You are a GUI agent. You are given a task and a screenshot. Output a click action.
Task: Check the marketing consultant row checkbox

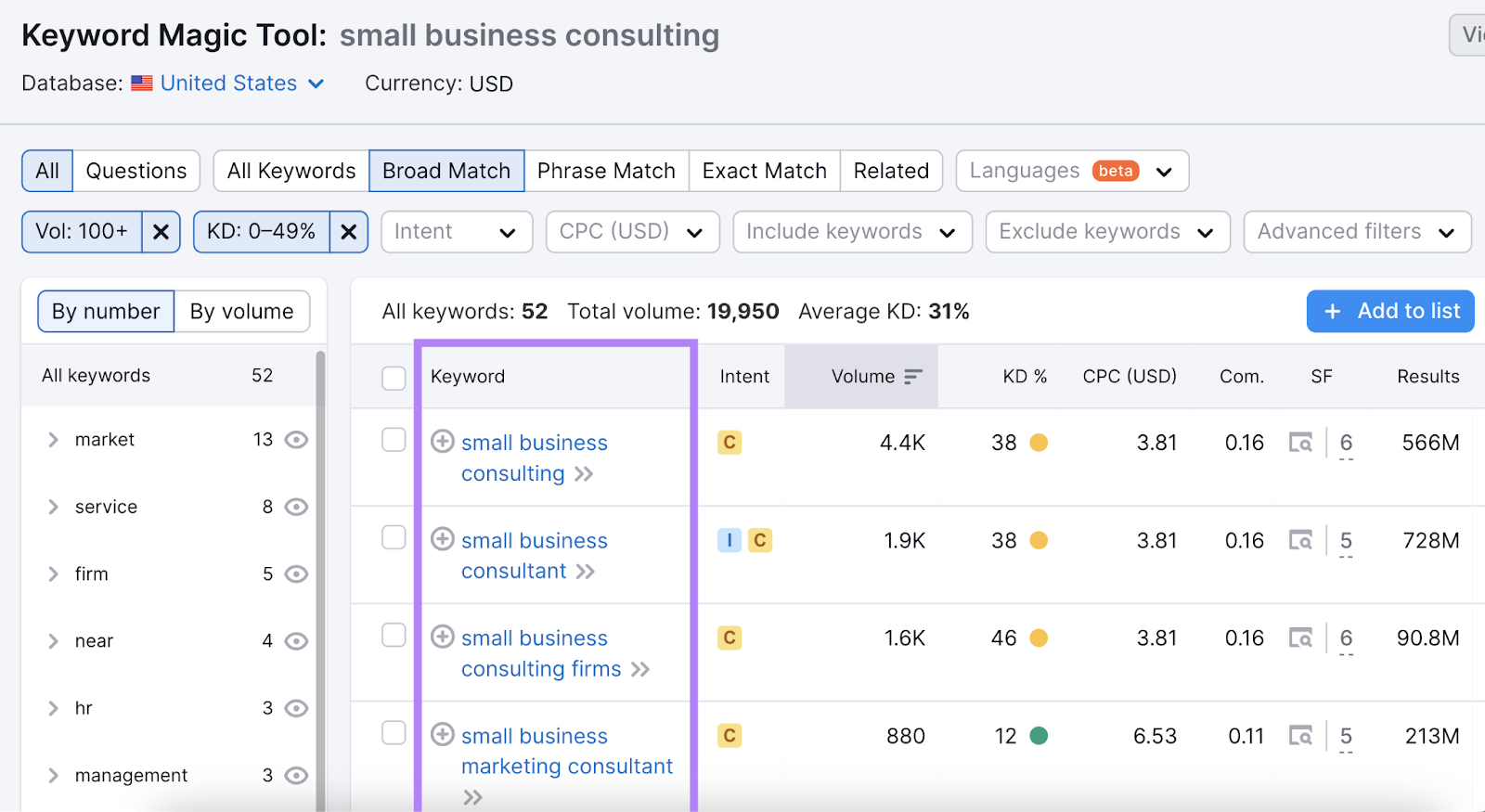394,733
